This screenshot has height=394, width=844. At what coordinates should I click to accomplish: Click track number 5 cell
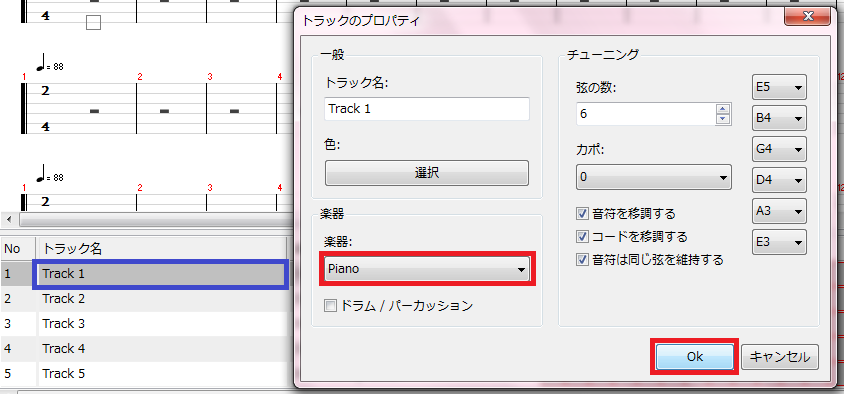point(18,374)
